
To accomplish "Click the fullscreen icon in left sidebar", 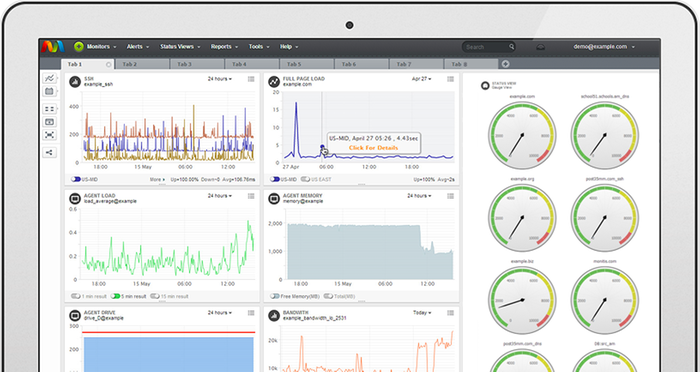I will coord(50,135).
